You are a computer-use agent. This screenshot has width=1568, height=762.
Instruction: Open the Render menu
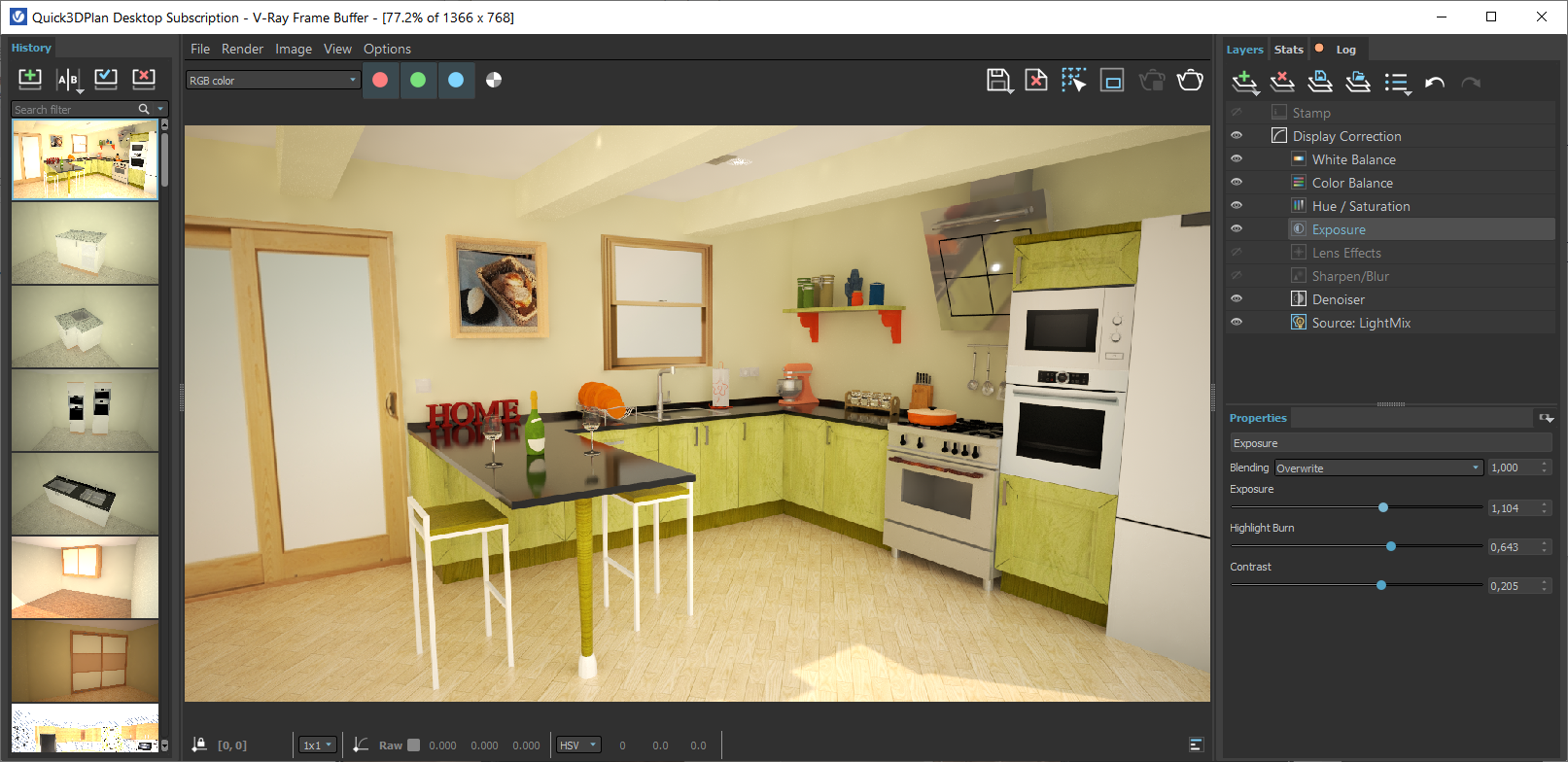(x=242, y=49)
